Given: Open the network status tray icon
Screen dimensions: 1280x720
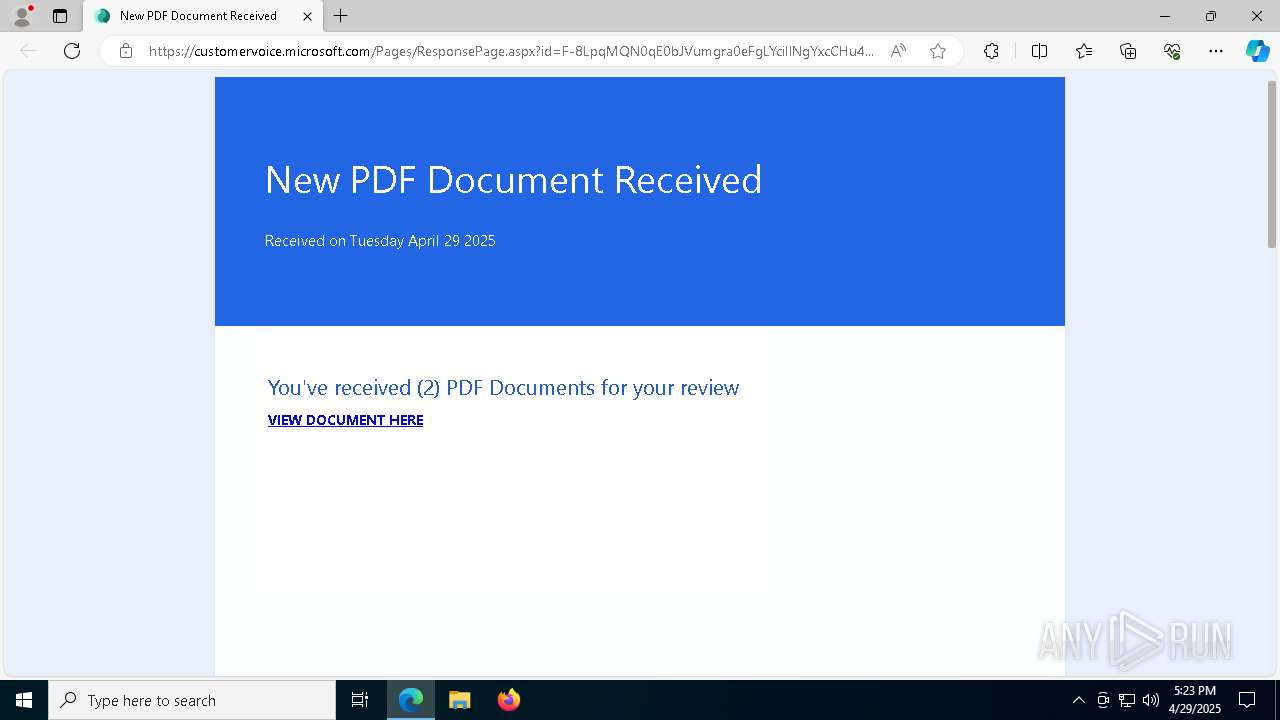Looking at the screenshot, I should pos(1127,700).
